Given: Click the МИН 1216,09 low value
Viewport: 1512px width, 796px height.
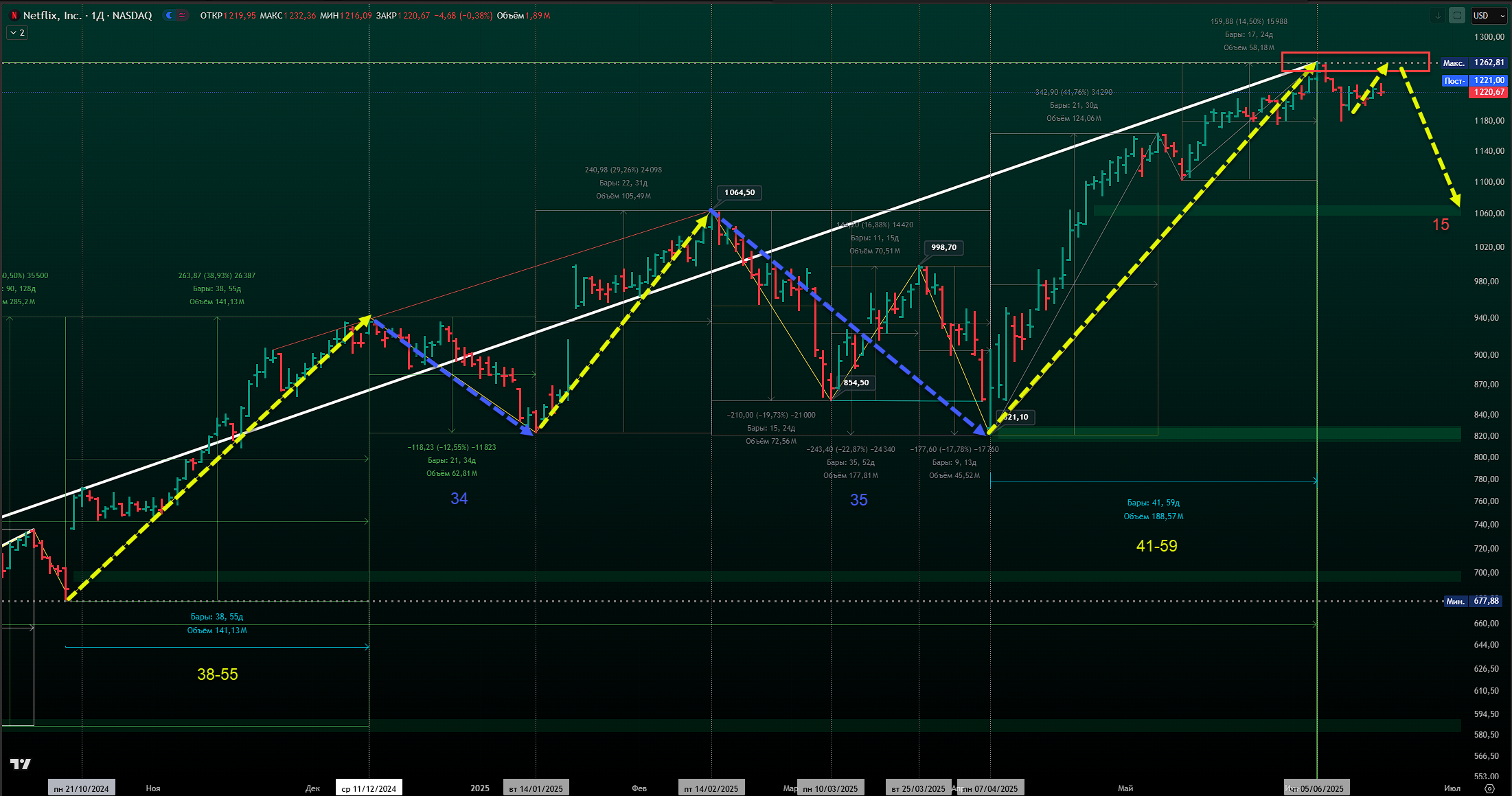Looking at the screenshot, I should point(346,15).
